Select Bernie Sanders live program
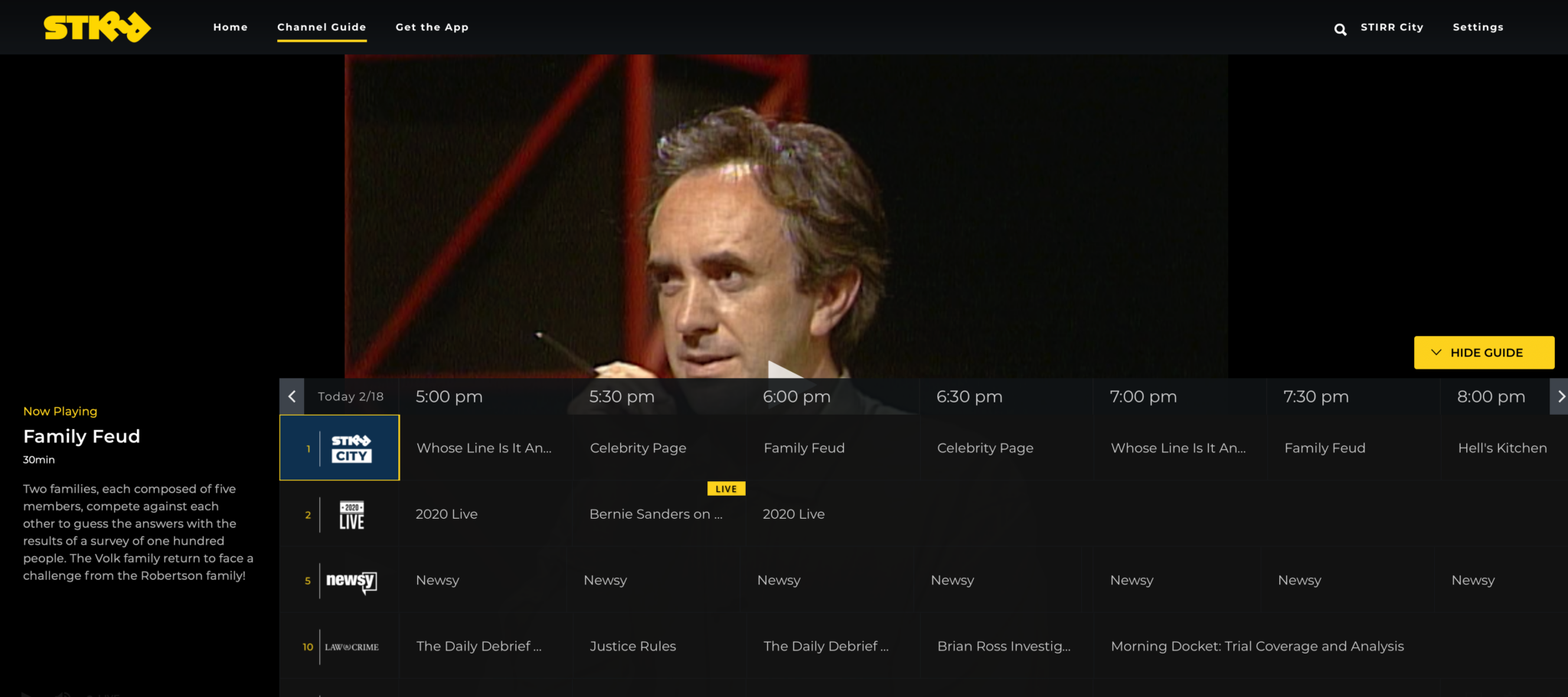This screenshot has height=697, width=1568. tap(659, 514)
